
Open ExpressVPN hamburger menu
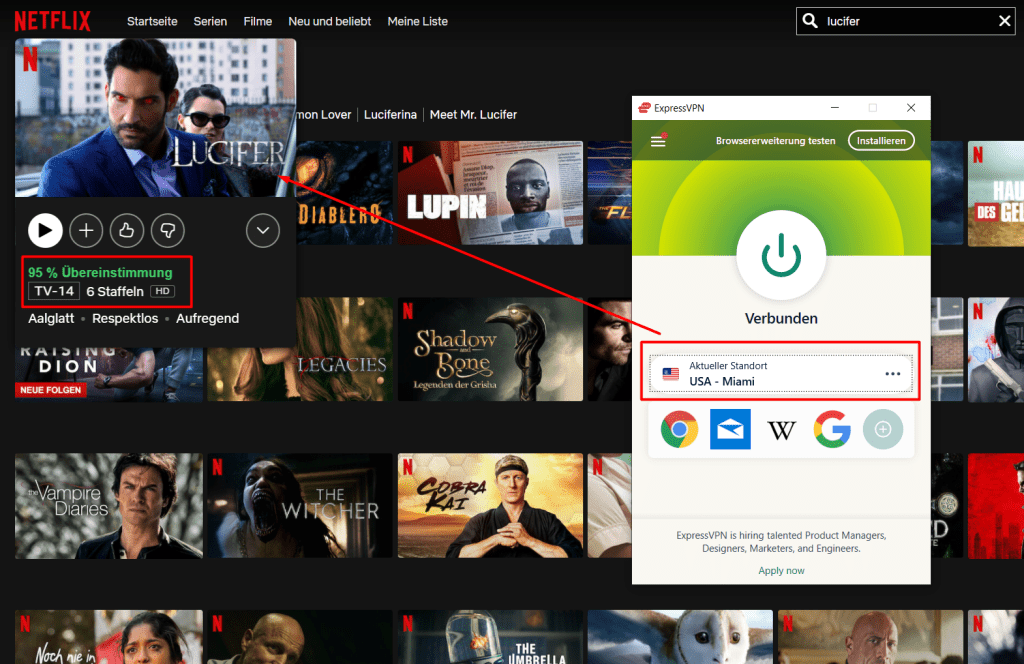point(658,140)
